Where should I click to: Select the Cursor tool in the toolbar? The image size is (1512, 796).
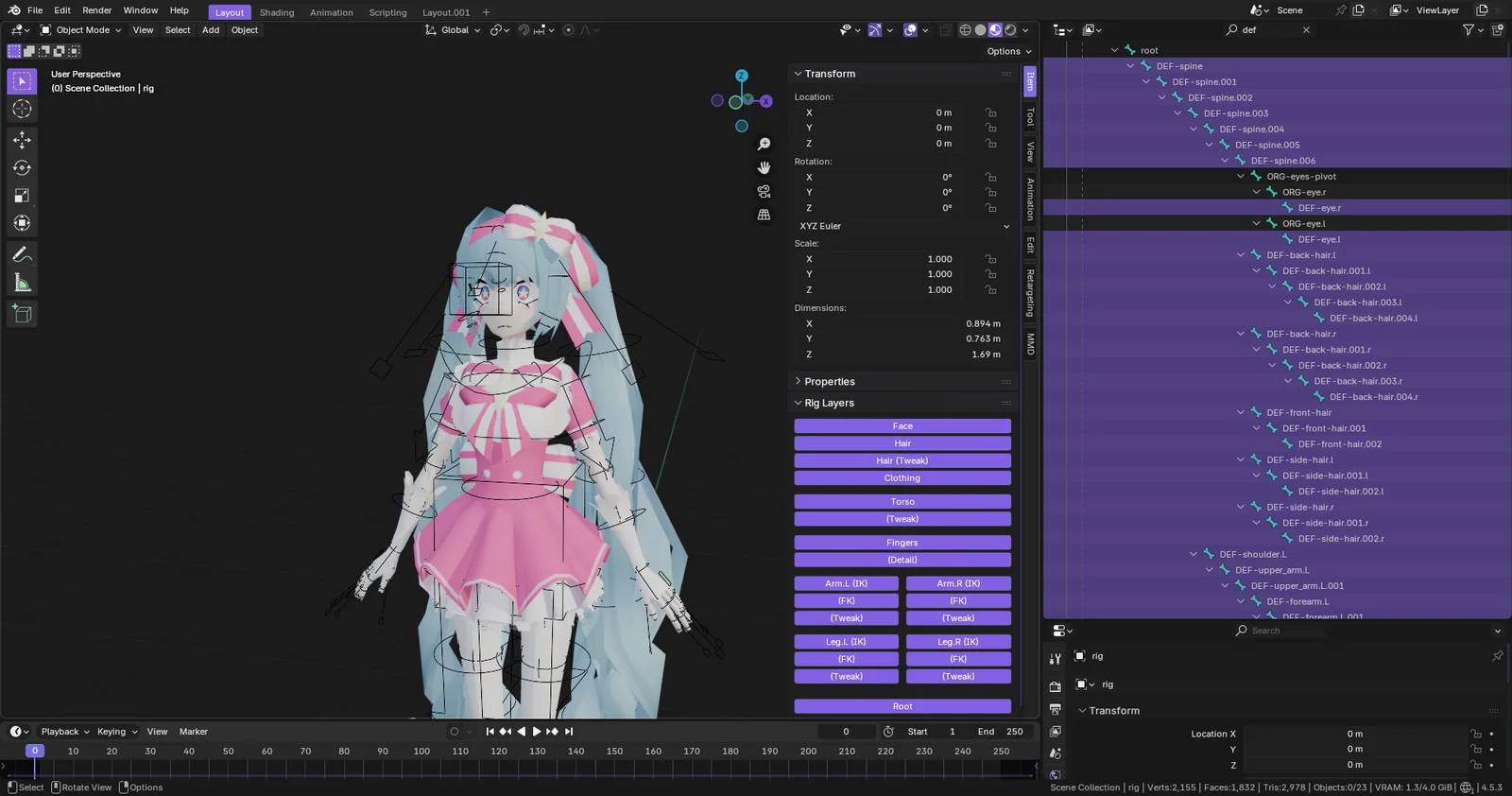tap(22, 110)
